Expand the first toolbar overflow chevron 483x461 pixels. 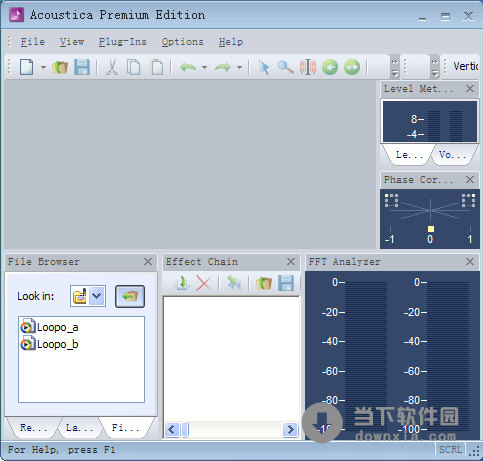395,68
